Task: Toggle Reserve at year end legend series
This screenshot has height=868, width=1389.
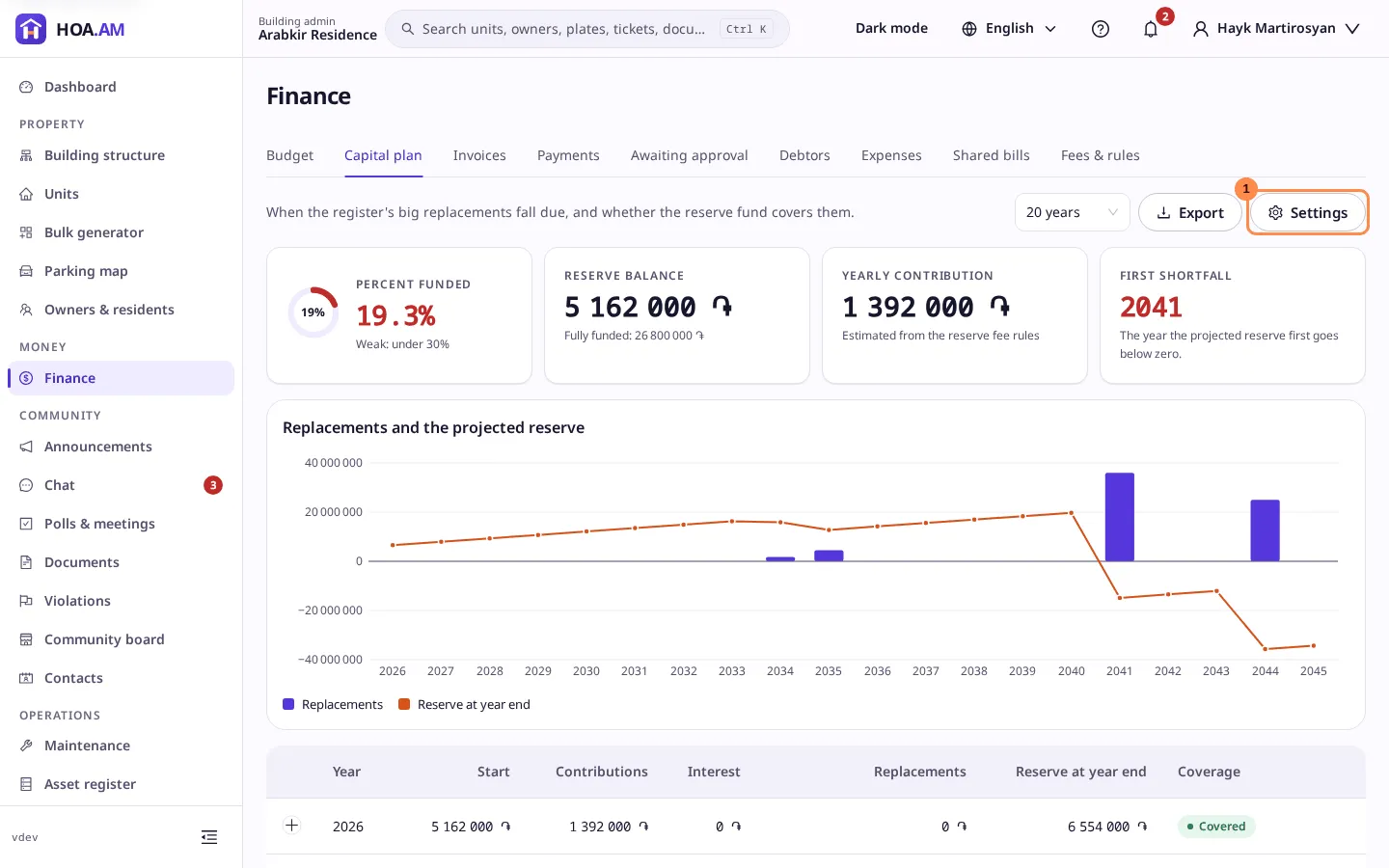Action: (464, 705)
